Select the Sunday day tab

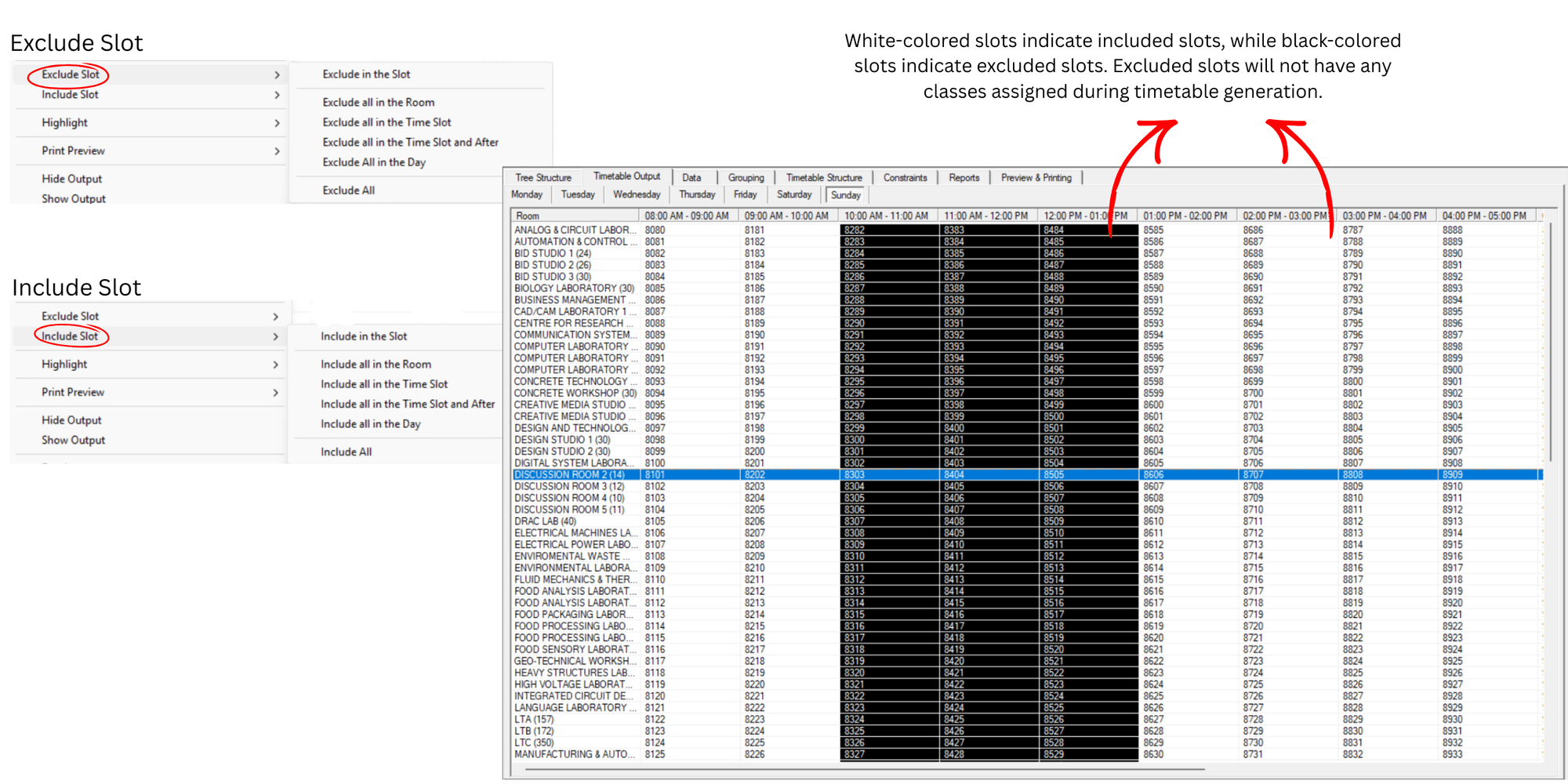point(845,195)
